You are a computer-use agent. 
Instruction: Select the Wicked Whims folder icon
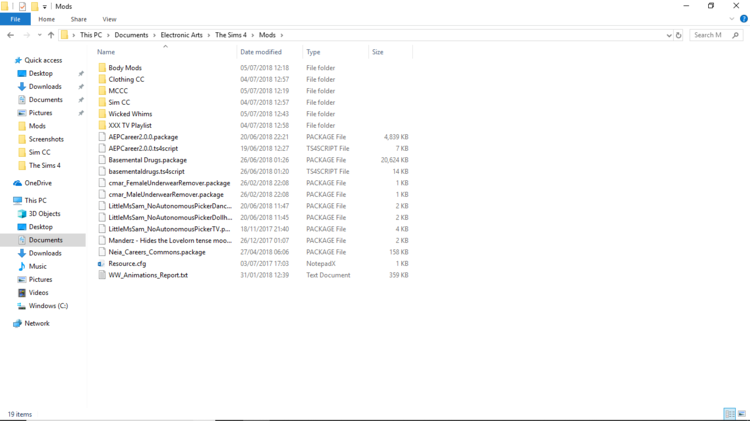pos(102,114)
